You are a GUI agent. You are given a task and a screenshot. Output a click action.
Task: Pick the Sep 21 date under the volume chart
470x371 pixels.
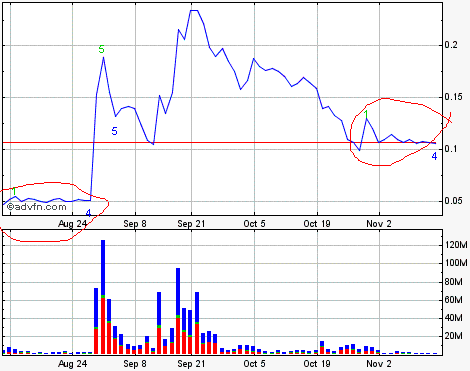click(191, 364)
